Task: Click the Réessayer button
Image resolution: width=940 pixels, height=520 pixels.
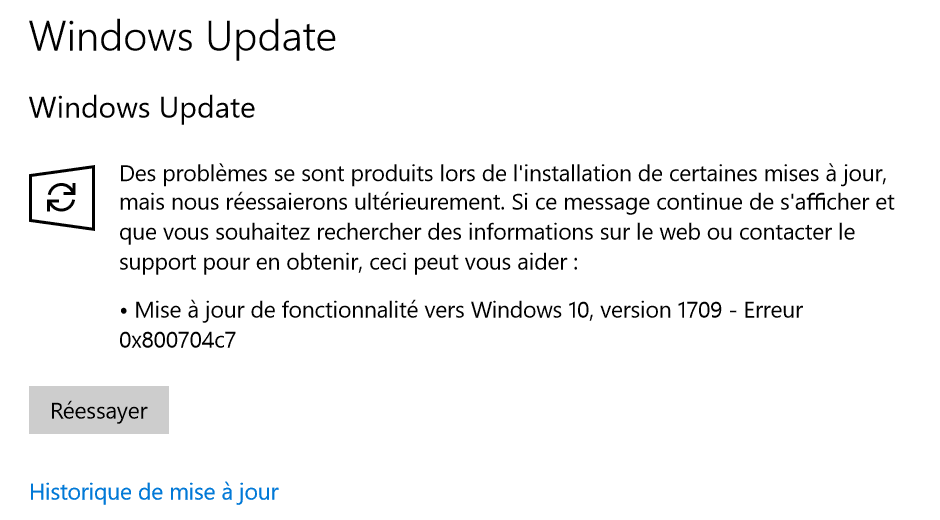Action: [x=99, y=410]
